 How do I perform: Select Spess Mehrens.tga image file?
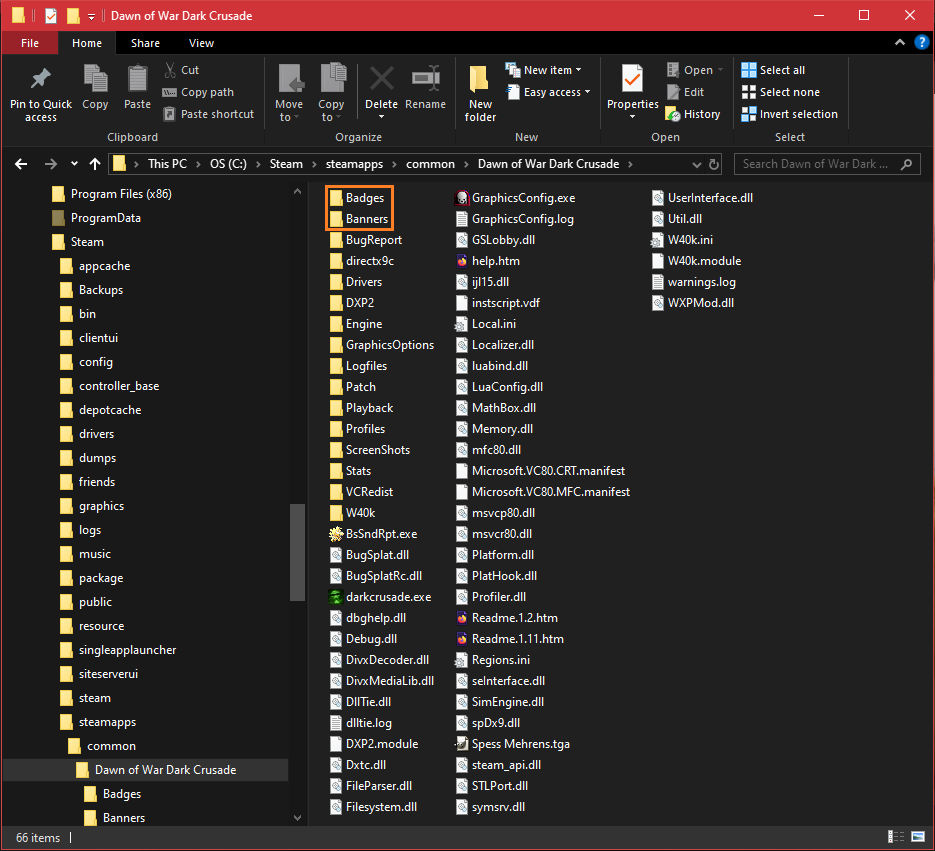513,744
